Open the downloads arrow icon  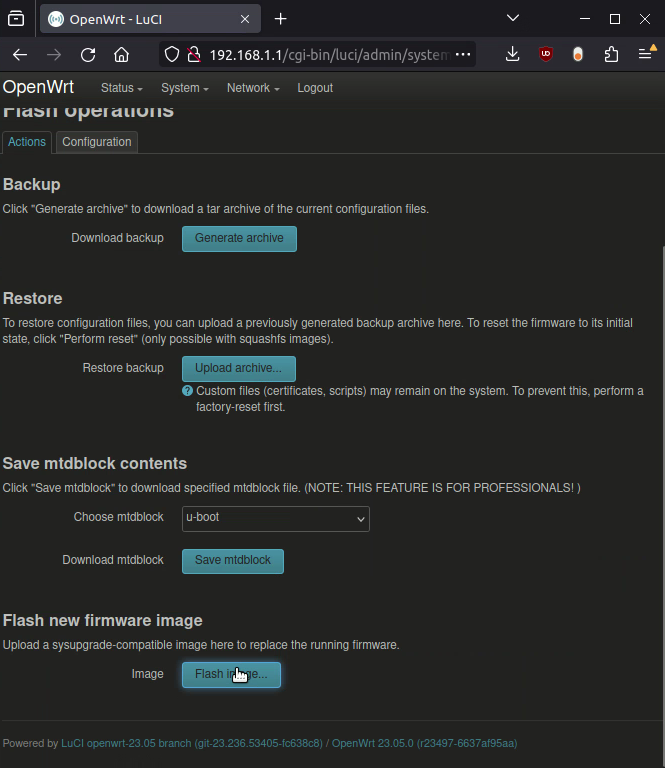coord(513,54)
